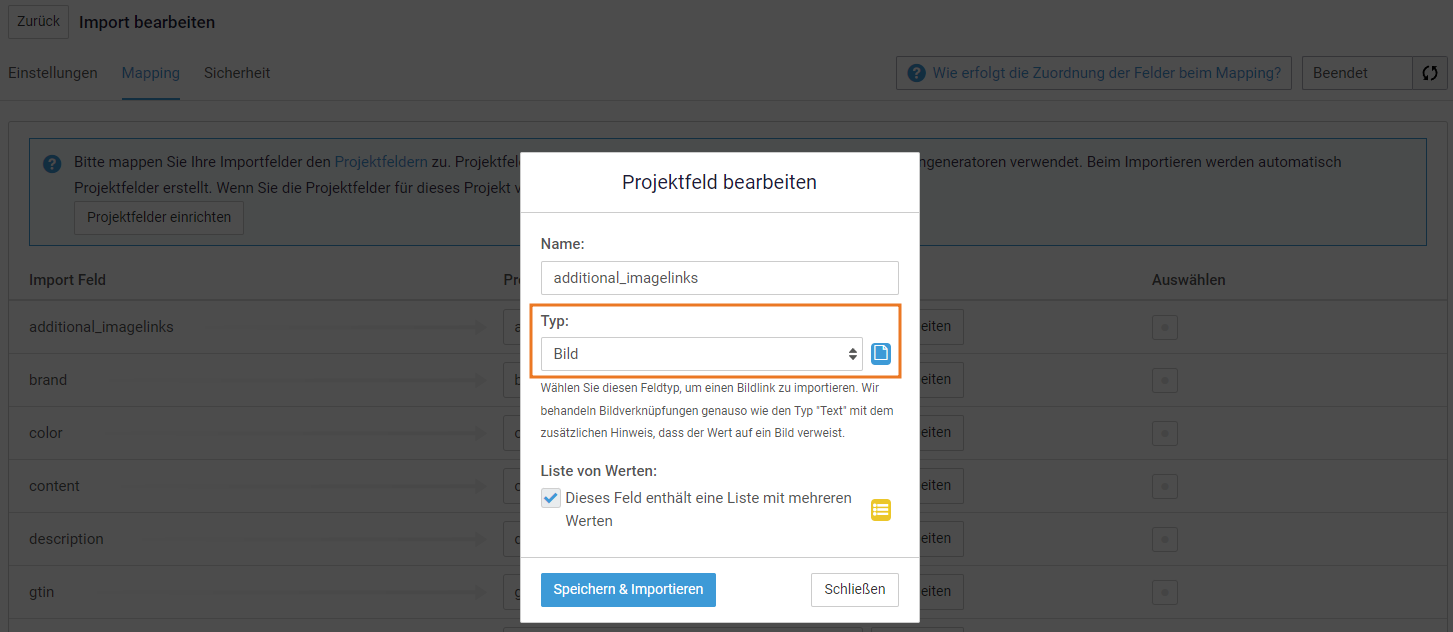Switch to the Sicherheit tab
The image size is (1453, 632).
[237, 73]
